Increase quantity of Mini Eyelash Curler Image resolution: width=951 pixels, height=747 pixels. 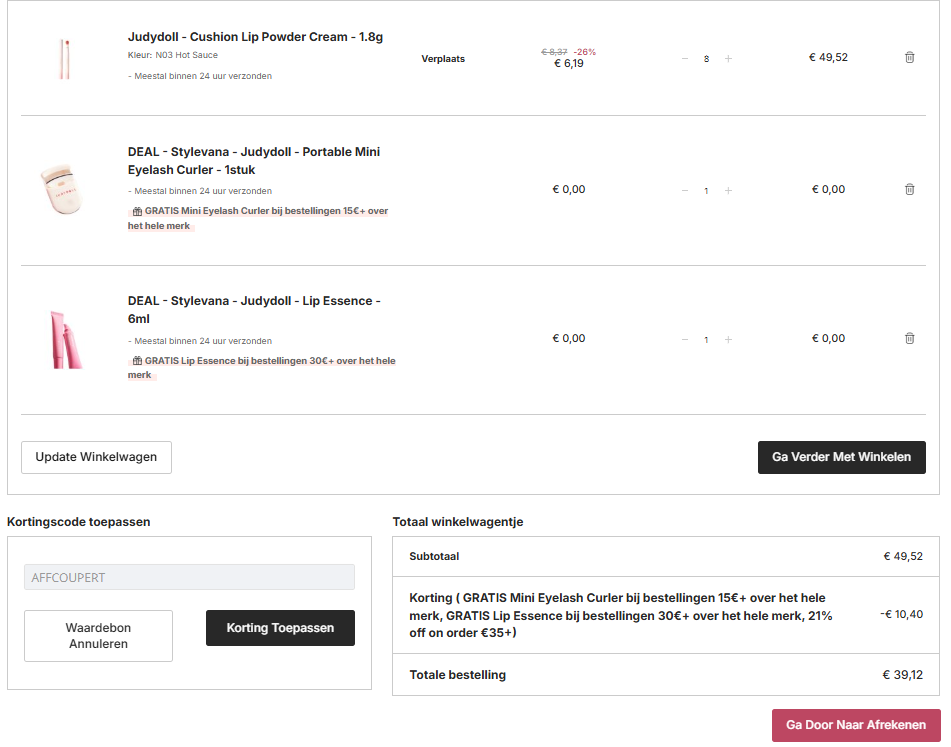tap(728, 190)
